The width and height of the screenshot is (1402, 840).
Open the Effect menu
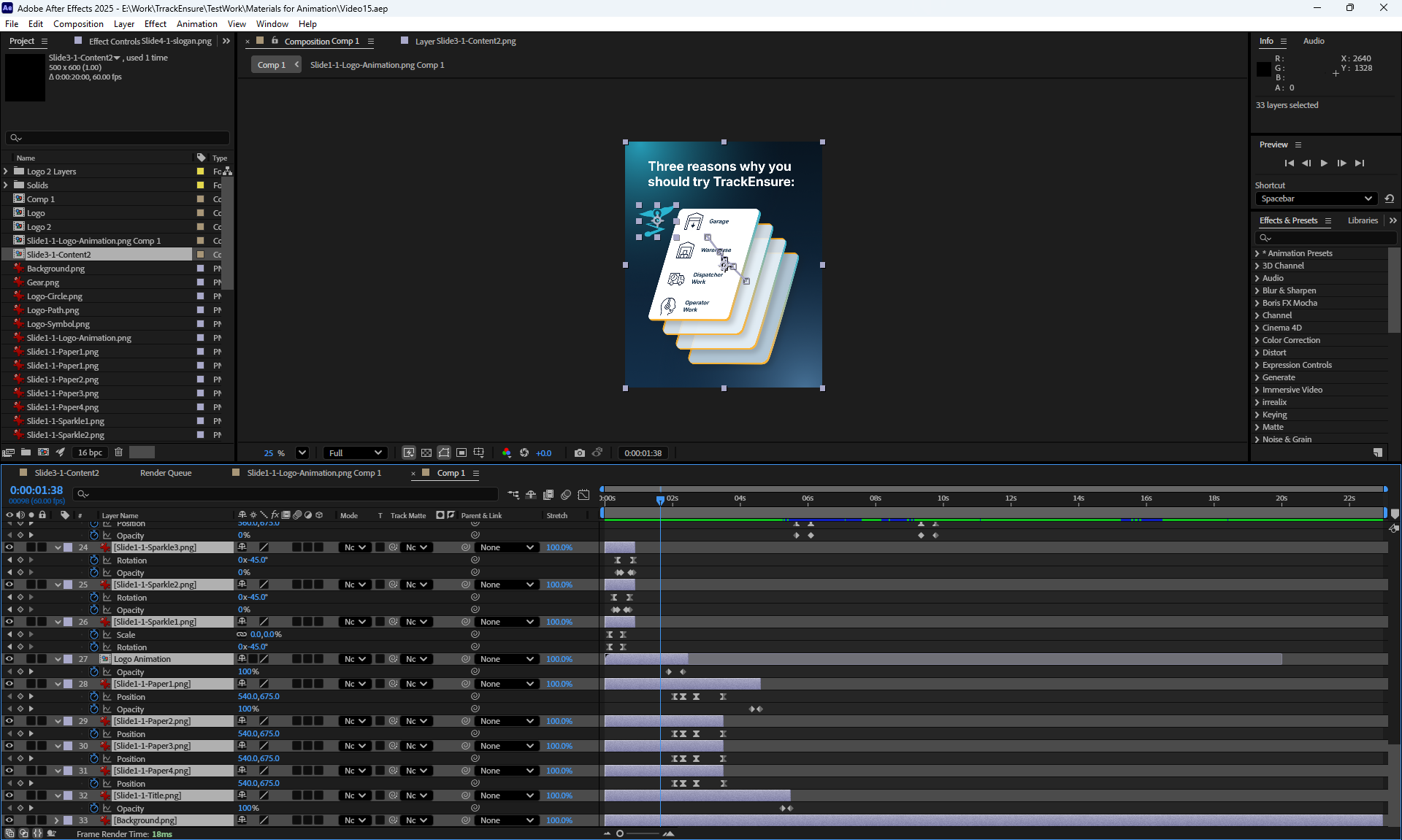coord(156,24)
